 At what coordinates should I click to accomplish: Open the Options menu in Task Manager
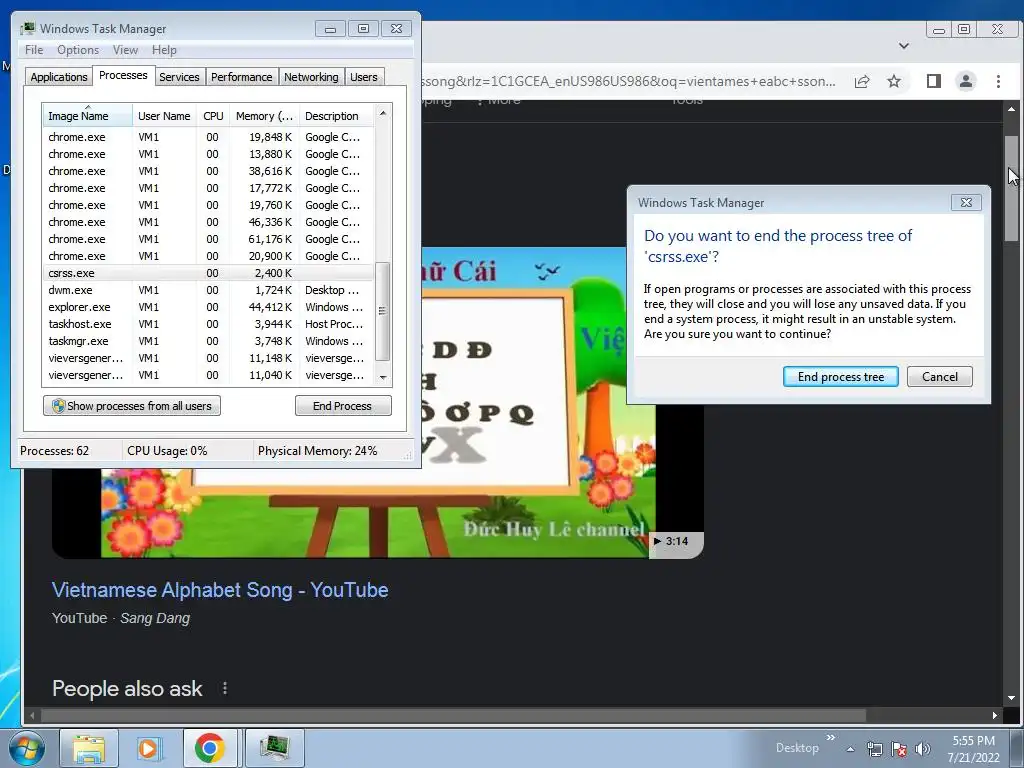click(78, 50)
